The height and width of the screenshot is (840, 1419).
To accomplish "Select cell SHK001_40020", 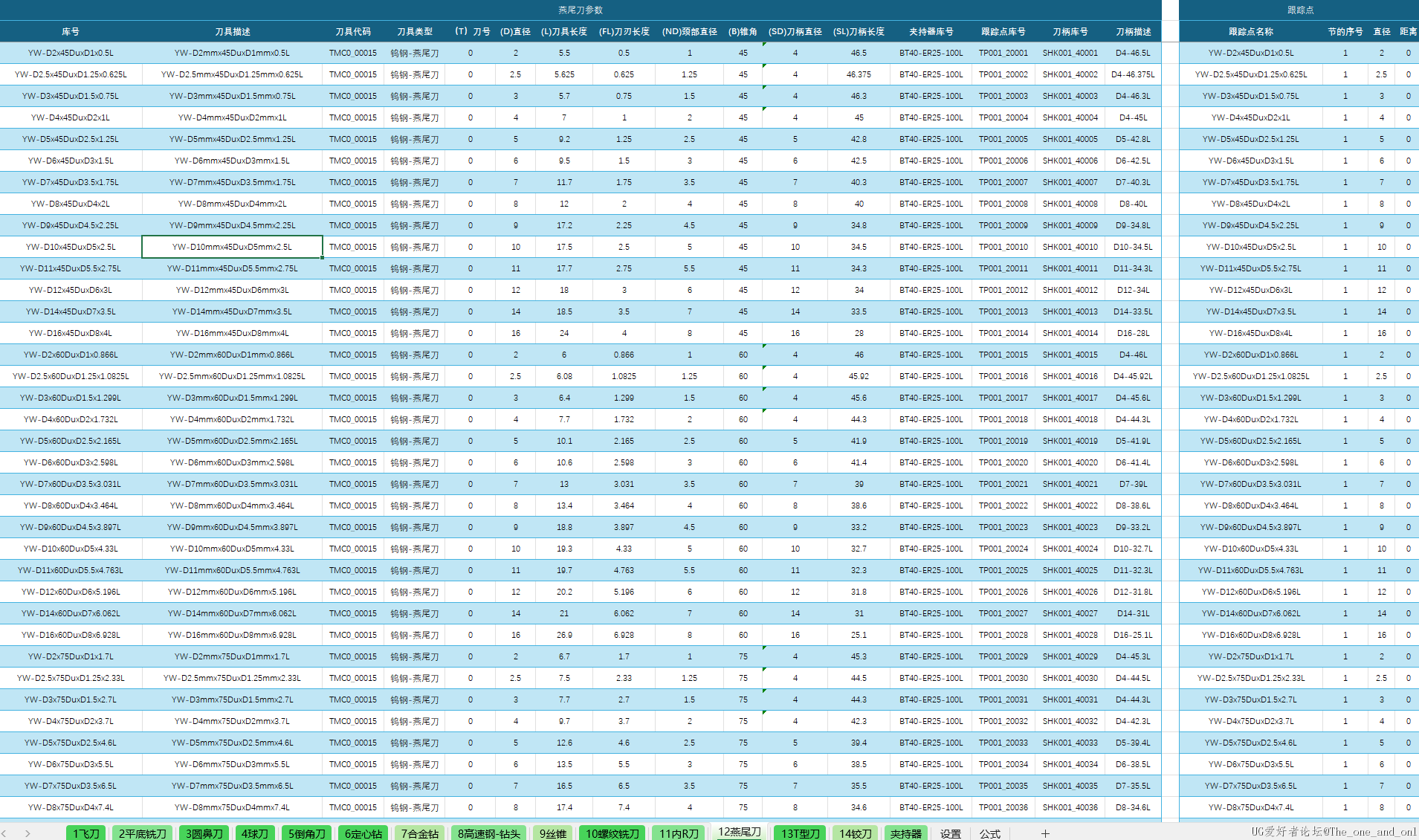I will pyautogui.click(x=1070, y=462).
